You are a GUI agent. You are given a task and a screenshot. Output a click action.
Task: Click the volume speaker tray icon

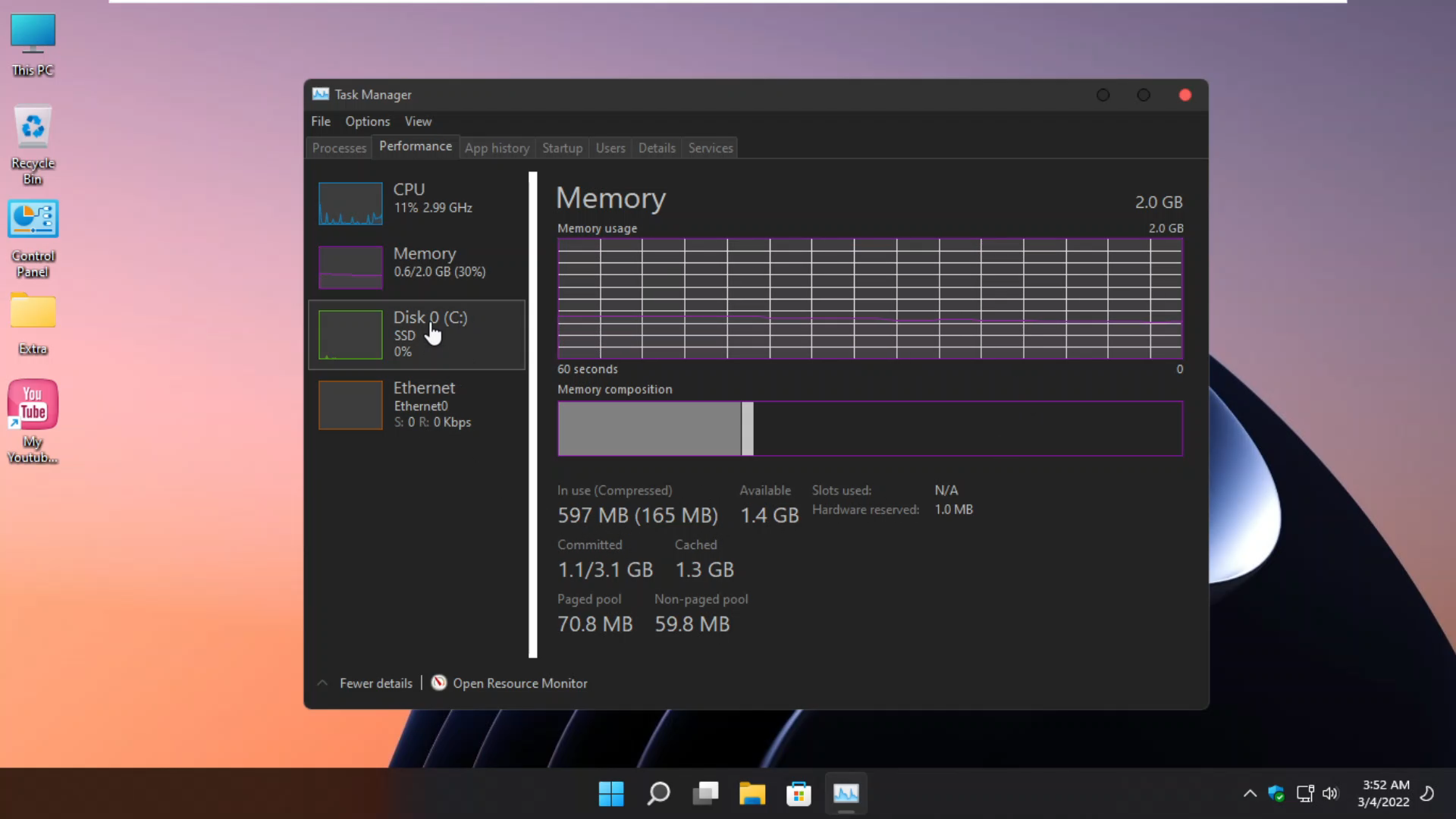pyautogui.click(x=1330, y=794)
